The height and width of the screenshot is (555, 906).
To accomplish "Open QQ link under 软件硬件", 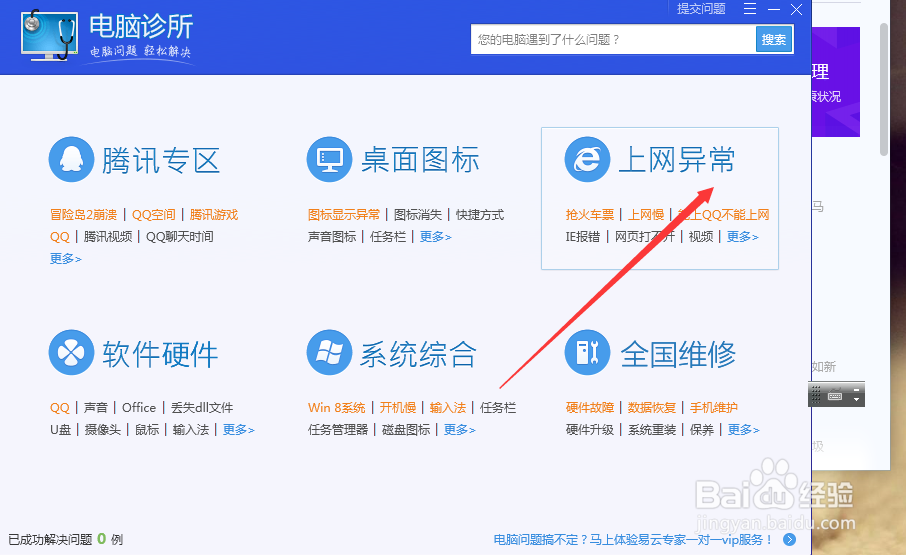I will pyautogui.click(x=60, y=408).
